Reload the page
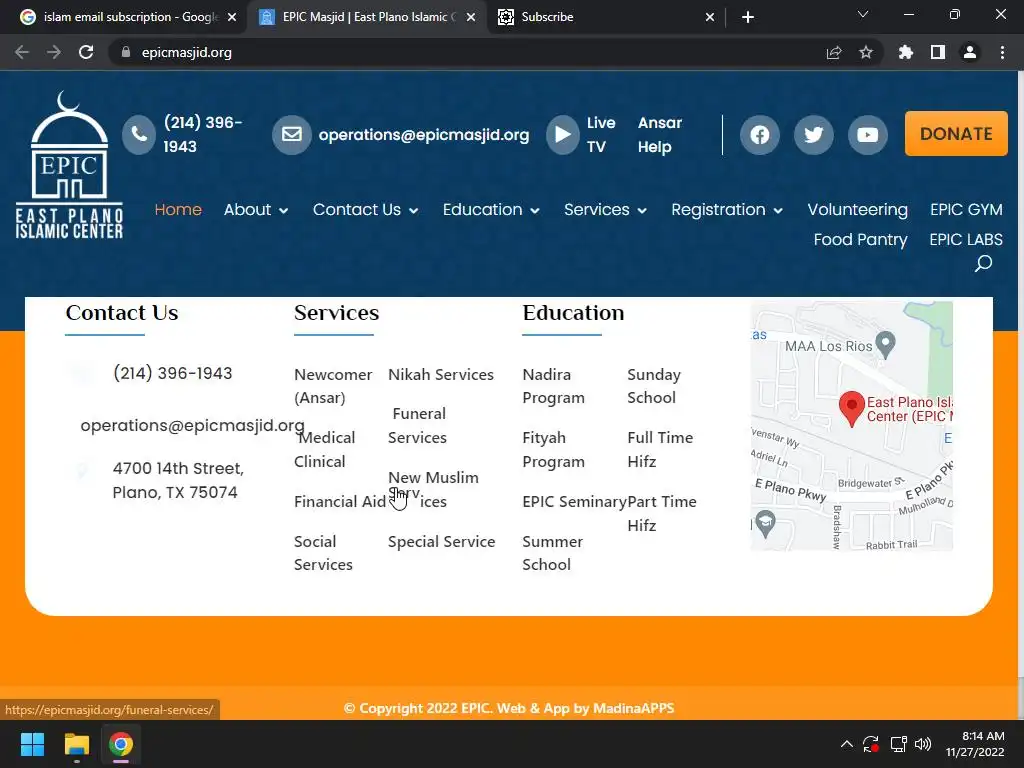 click(x=86, y=52)
